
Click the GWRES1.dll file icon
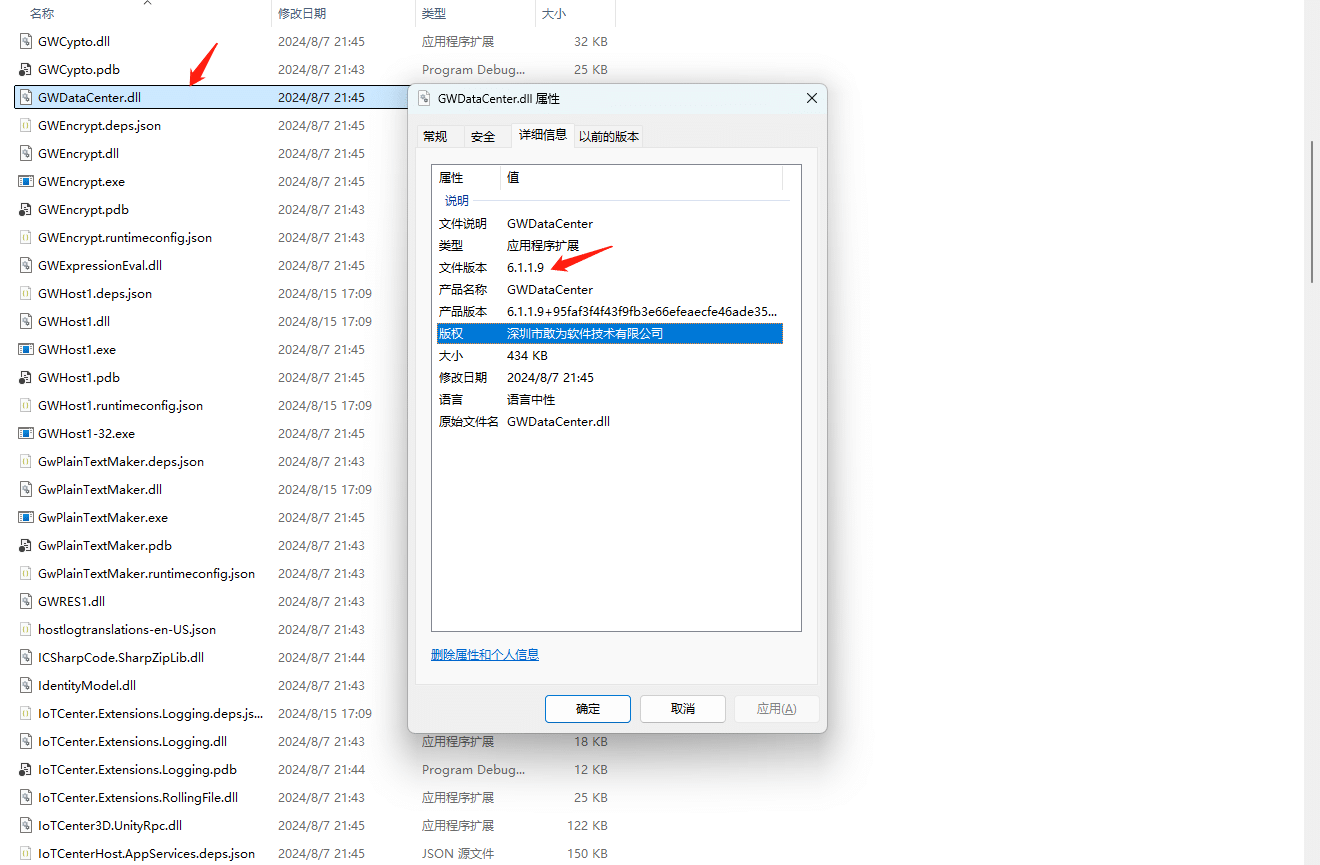pos(26,602)
